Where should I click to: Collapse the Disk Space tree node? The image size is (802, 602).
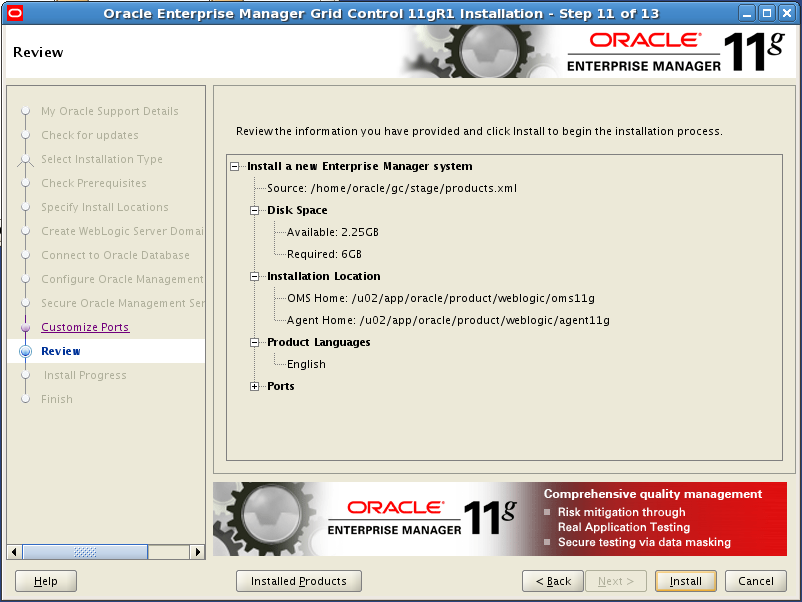coord(254,210)
